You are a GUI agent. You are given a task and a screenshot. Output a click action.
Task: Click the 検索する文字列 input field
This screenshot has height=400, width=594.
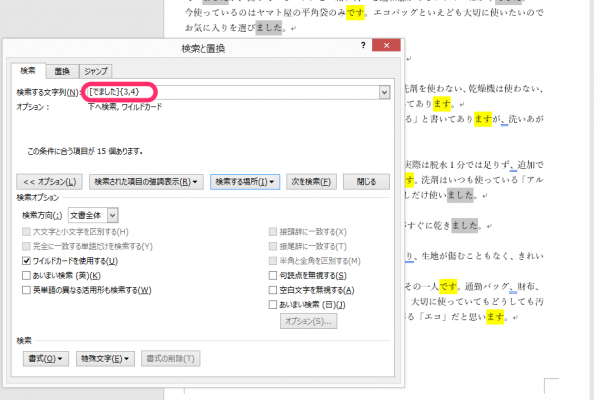[x=233, y=92]
